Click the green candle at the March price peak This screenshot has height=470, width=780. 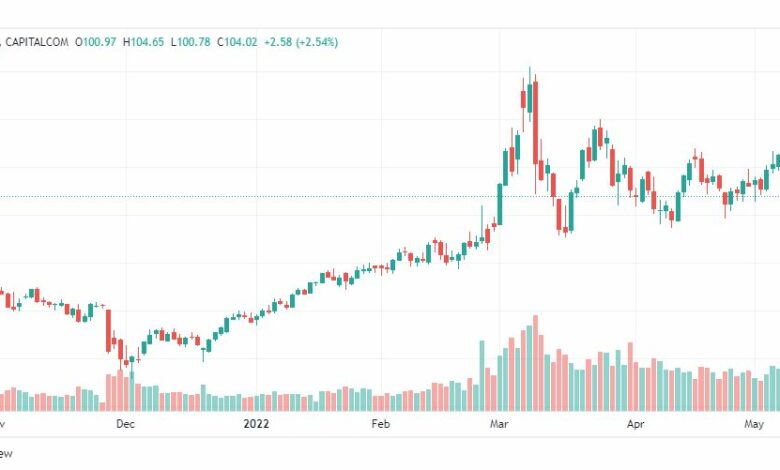(529, 98)
